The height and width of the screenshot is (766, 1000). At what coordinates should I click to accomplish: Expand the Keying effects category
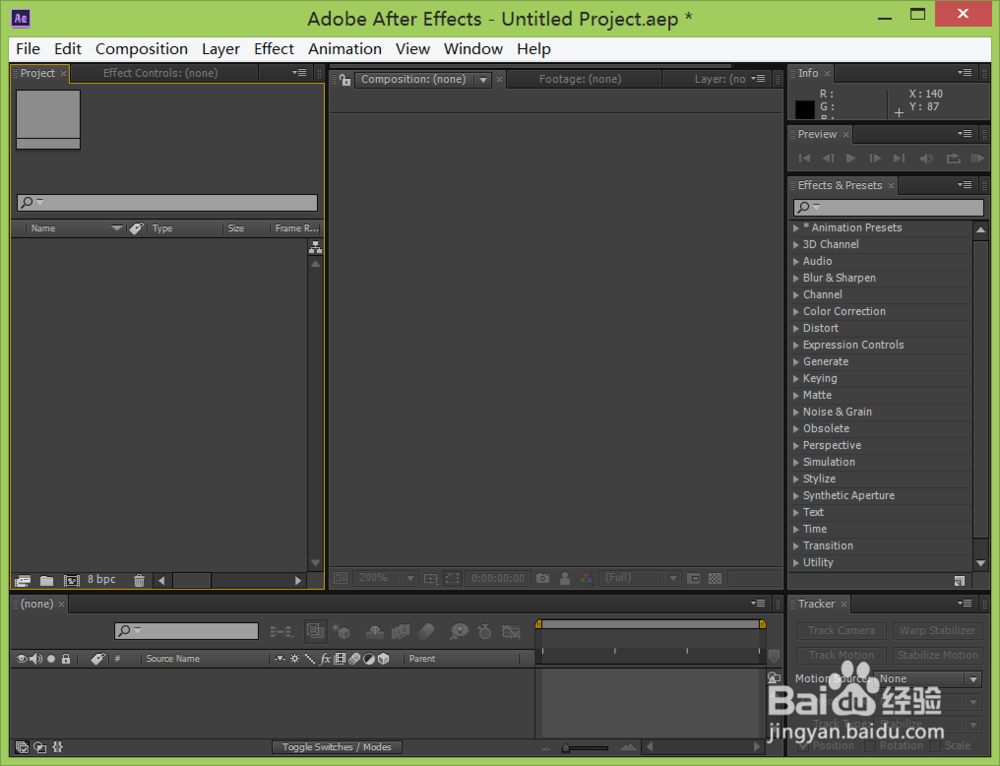(x=796, y=378)
